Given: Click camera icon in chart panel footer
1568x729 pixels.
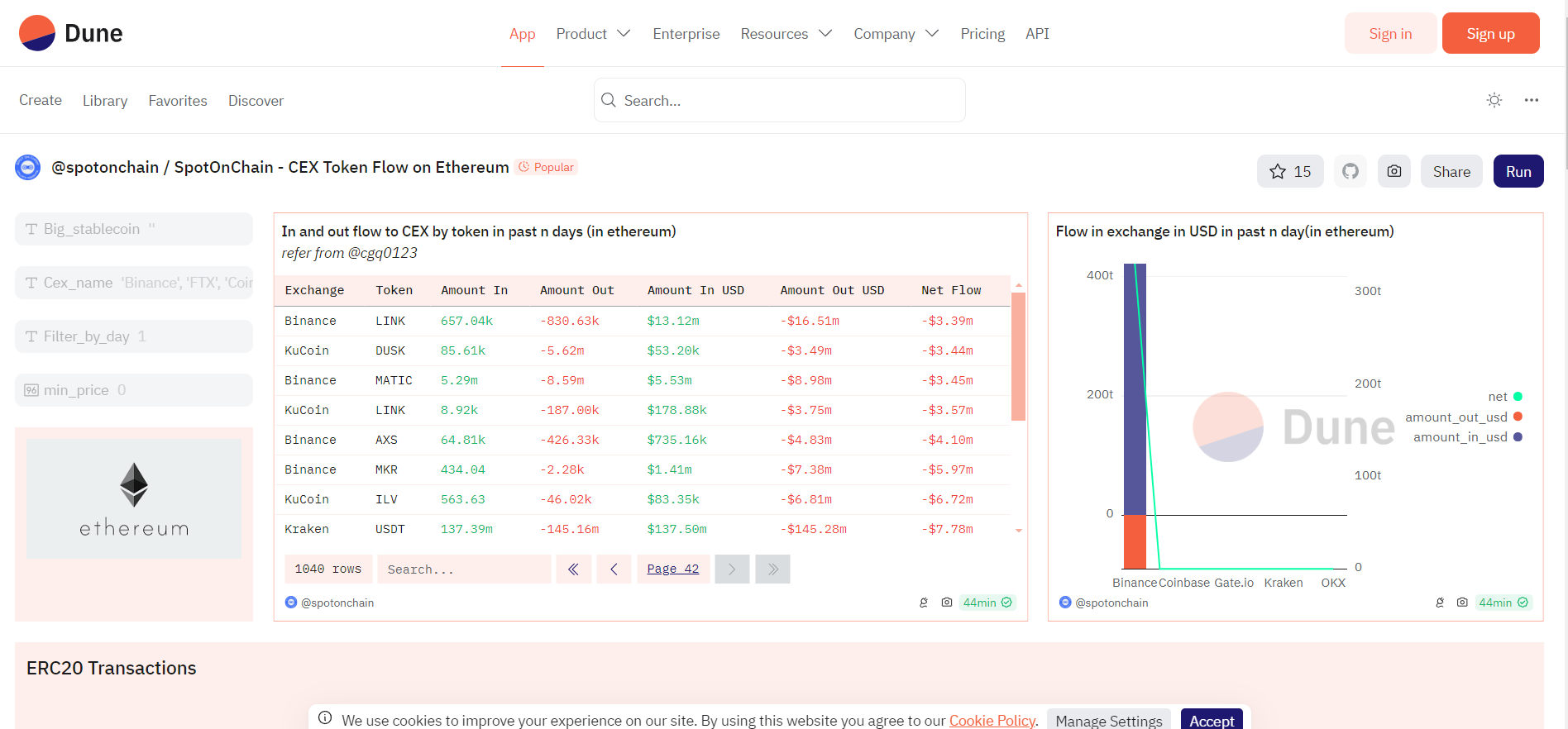Looking at the screenshot, I should (x=1462, y=603).
